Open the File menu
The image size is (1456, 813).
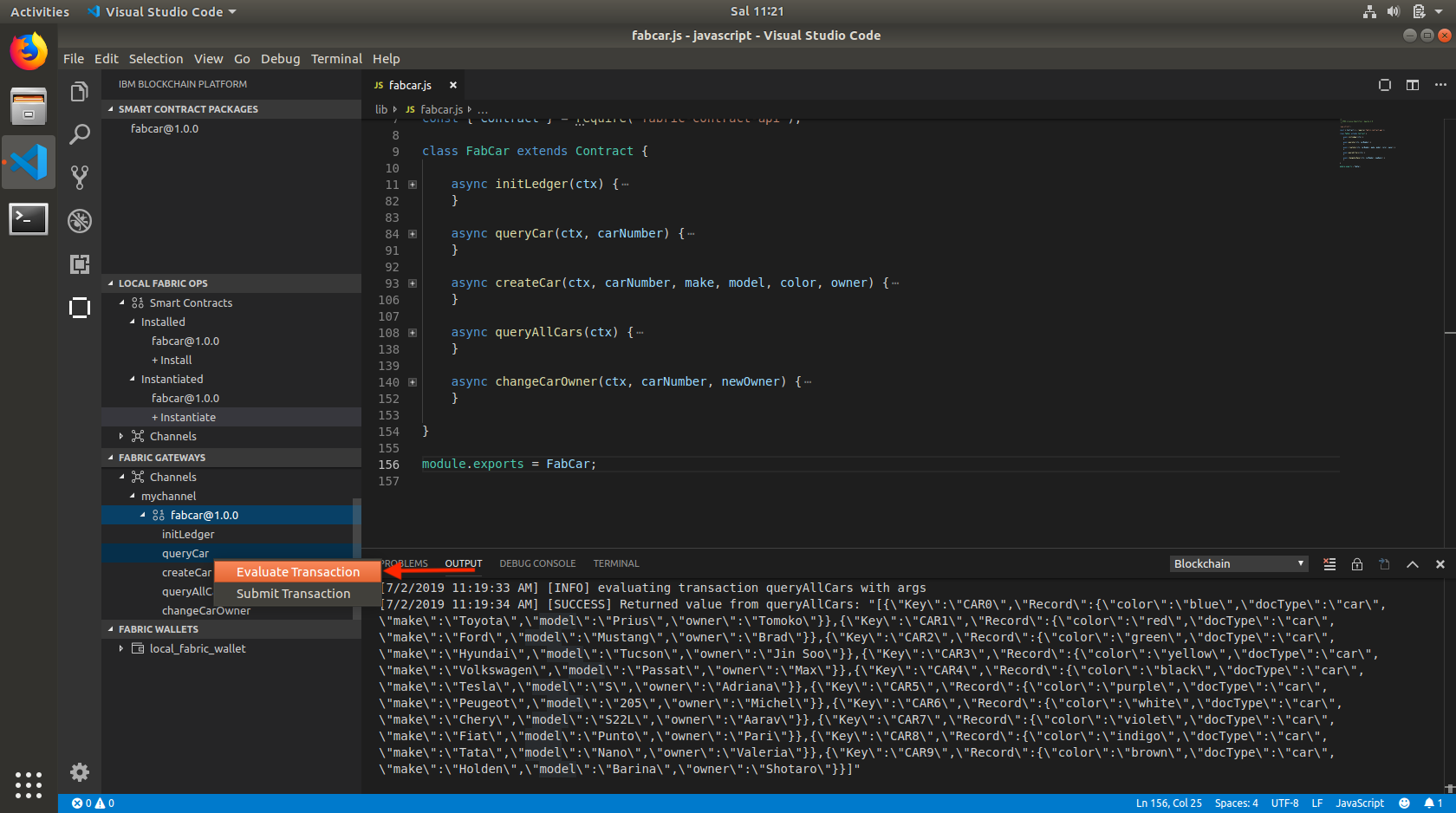pos(74,59)
